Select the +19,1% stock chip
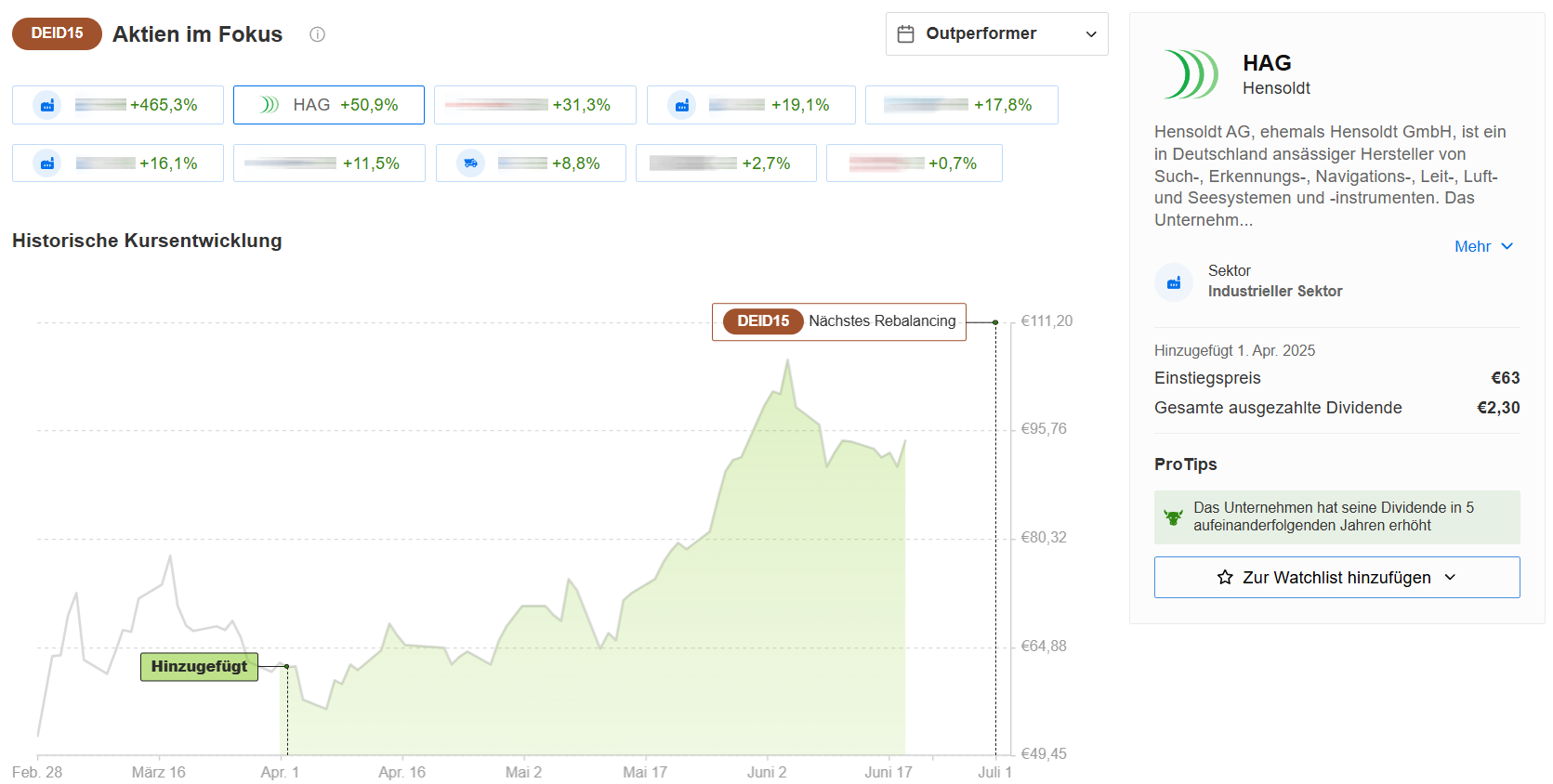Image resolution: width=1553 pixels, height=784 pixels. click(751, 105)
